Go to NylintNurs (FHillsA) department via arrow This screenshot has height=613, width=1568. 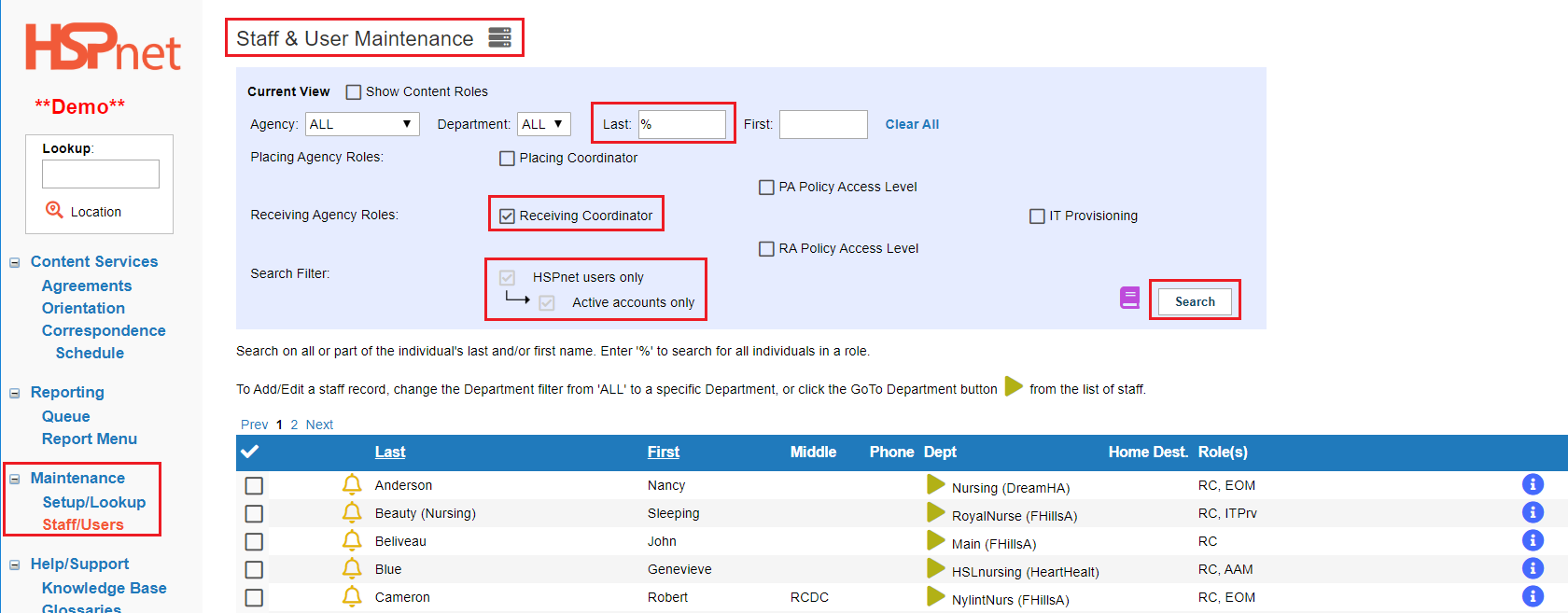tap(936, 596)
